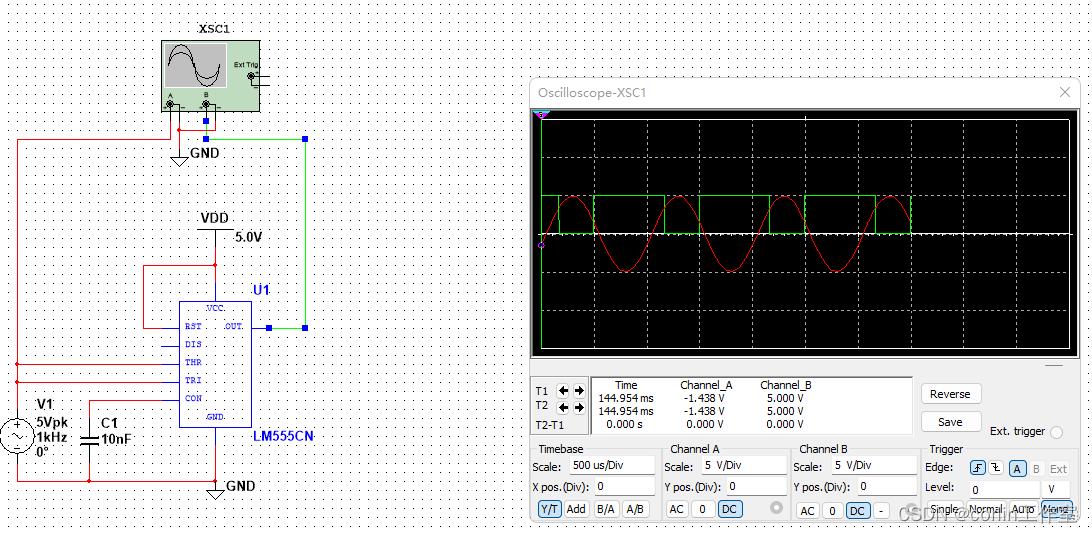1092x533 pixels.
Task: Select capacitor C1 10nF component
Action: pos(89,439)
